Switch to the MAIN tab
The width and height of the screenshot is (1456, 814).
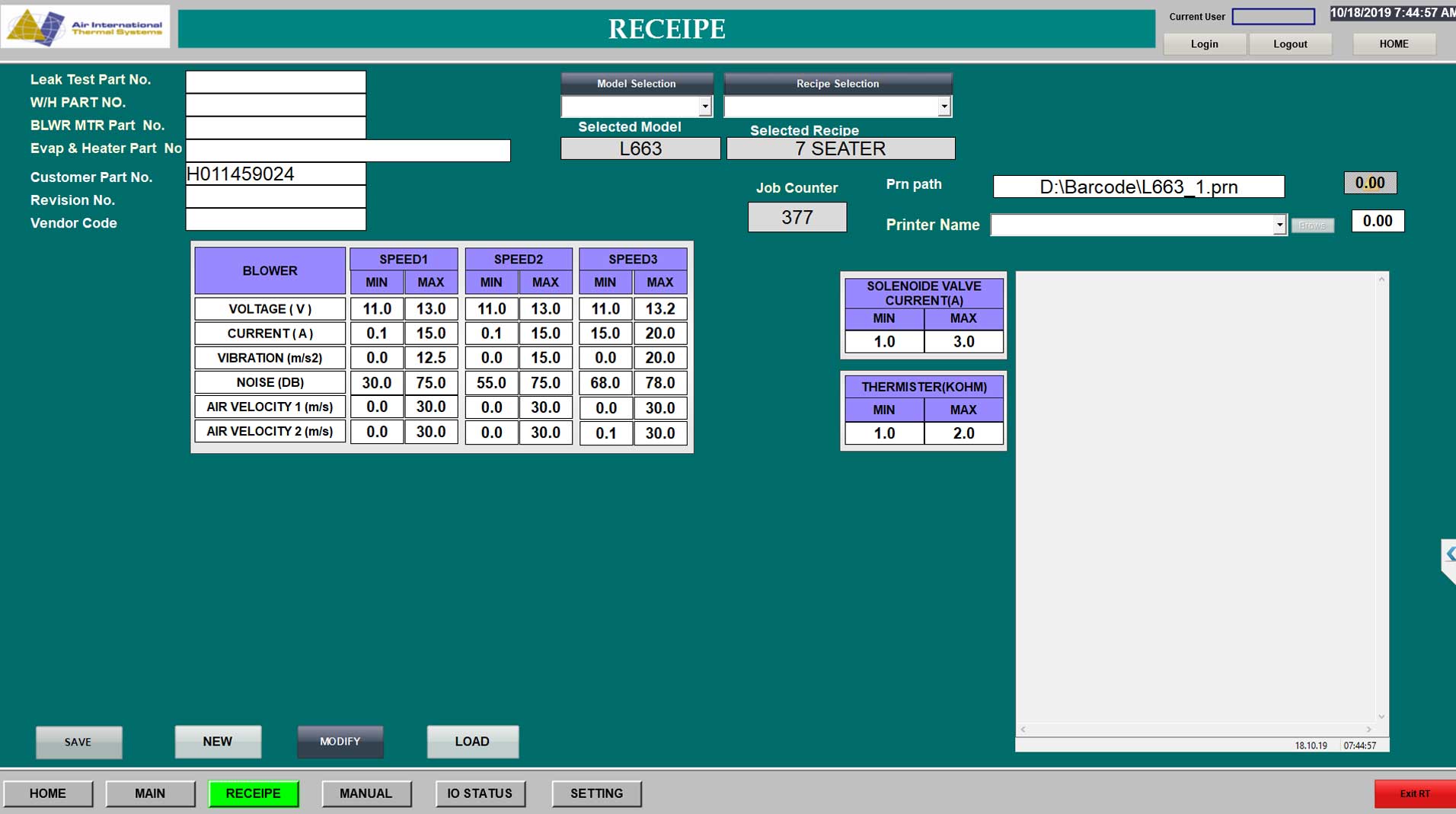click(x=150, y=793)
